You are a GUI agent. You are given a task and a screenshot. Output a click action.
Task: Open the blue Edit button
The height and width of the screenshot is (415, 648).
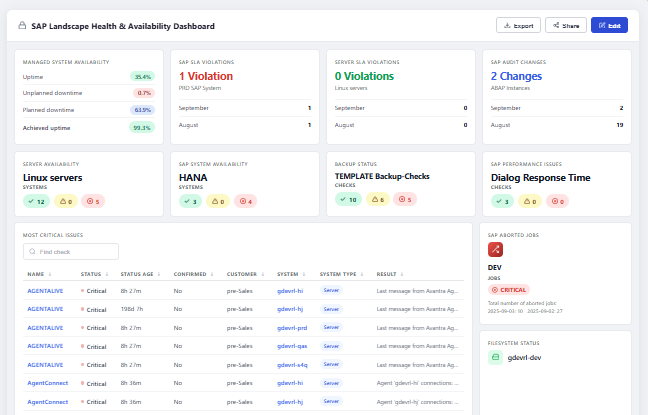609,25
